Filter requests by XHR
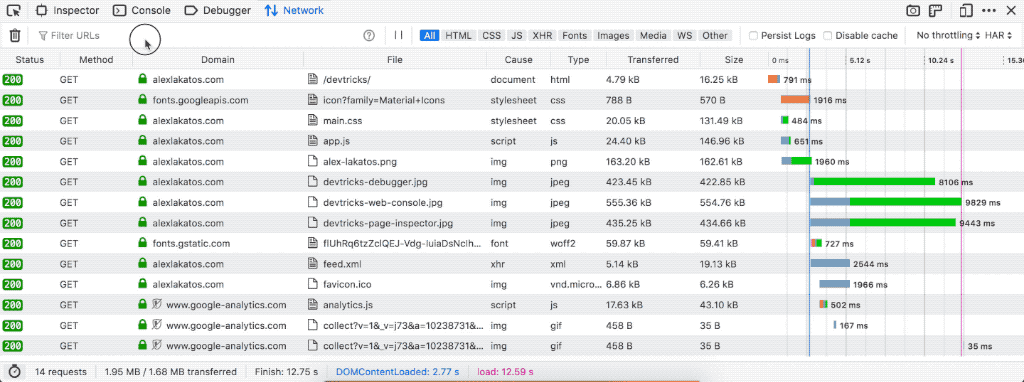Screen dimensions: 1024x382 click(x=542, y=36)
